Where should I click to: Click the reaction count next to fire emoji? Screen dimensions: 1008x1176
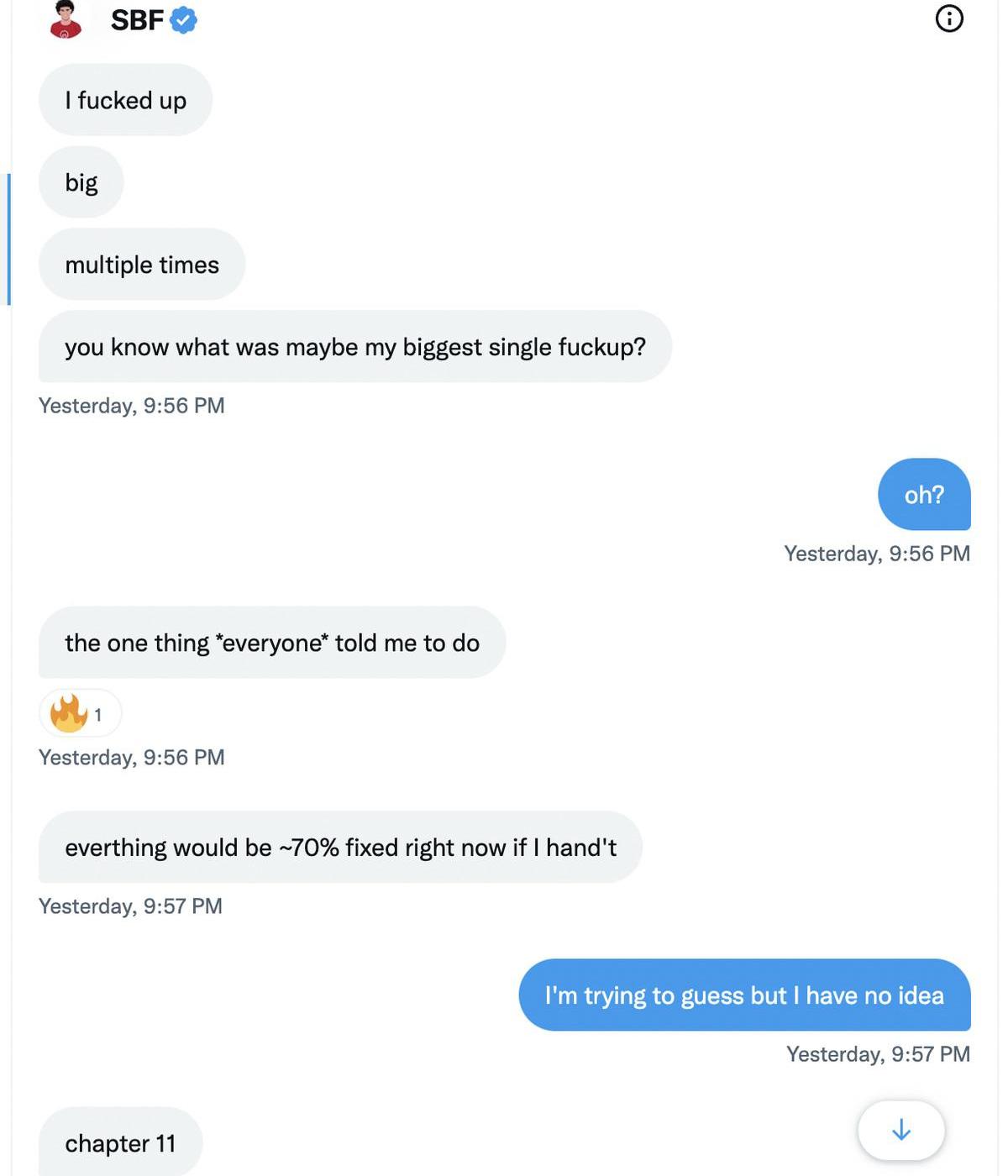tap(98, 715)
